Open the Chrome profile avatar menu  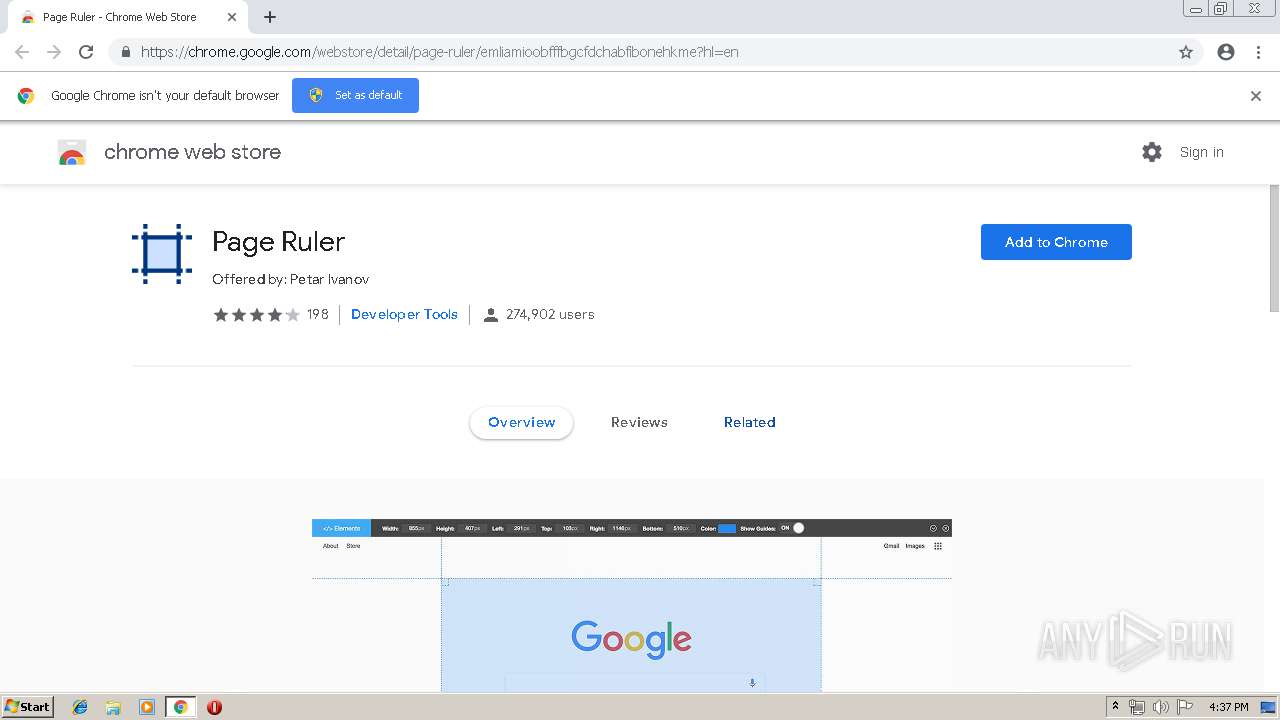point(1226,52)
